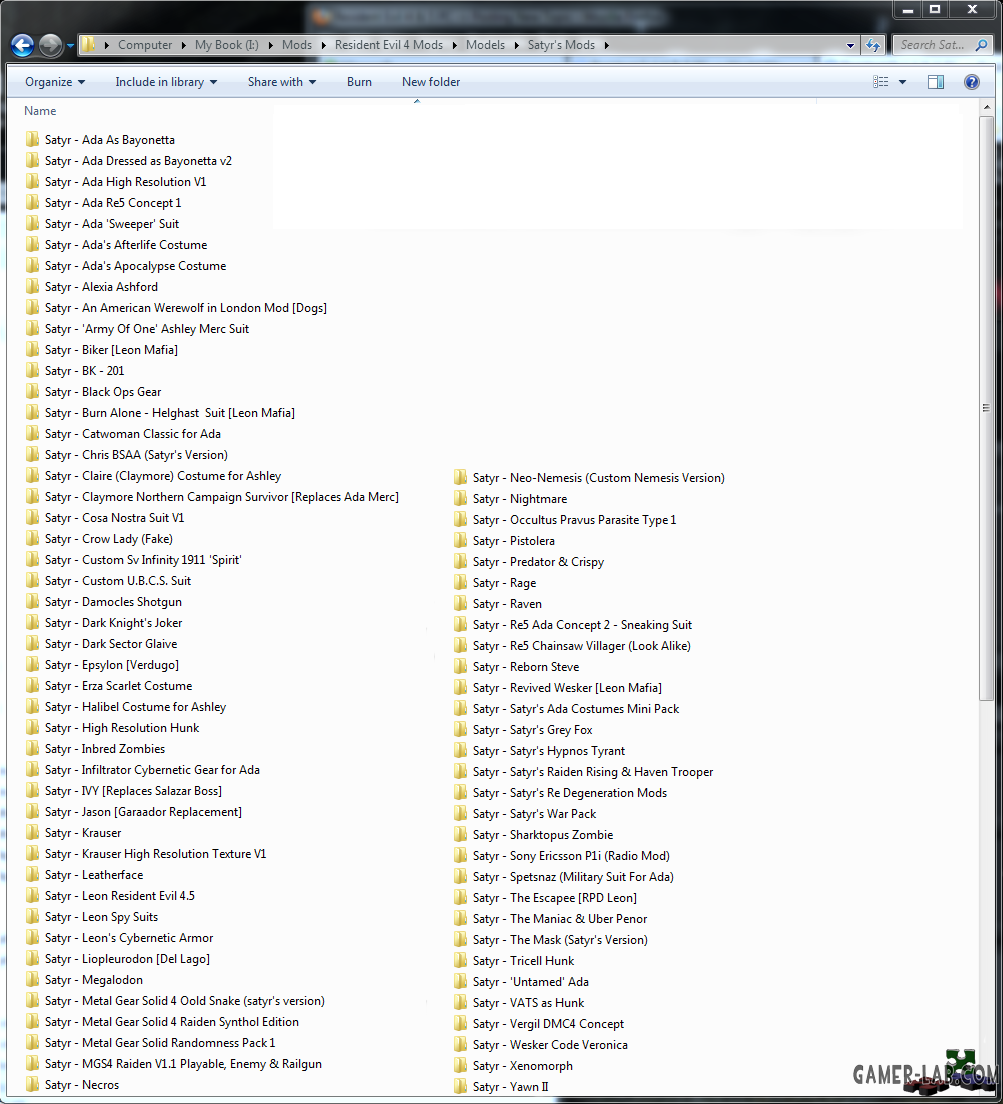Screen dimensions: 1003x1104
Task: Sort by the Name column header
Action: pos(40,111)
